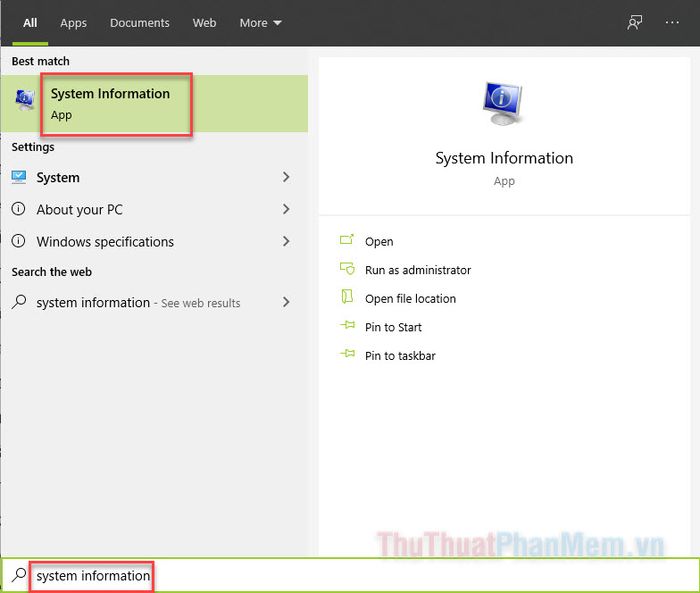This screenshot has width=700, height=593.
Task: Click the System Information app icon in Best match
Action: pyautogui.click(x=25, y=100)
